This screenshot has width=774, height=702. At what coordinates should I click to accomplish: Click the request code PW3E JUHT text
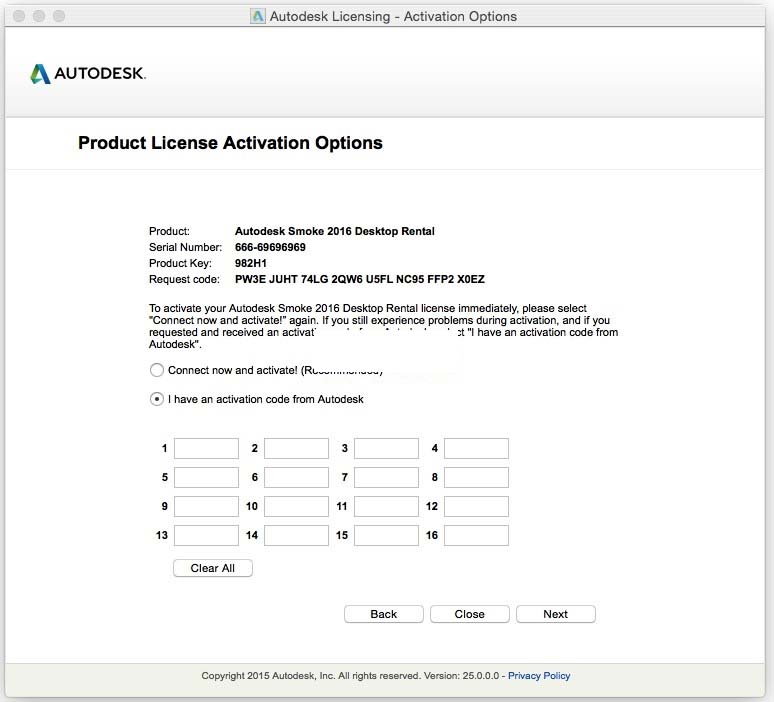360,279
